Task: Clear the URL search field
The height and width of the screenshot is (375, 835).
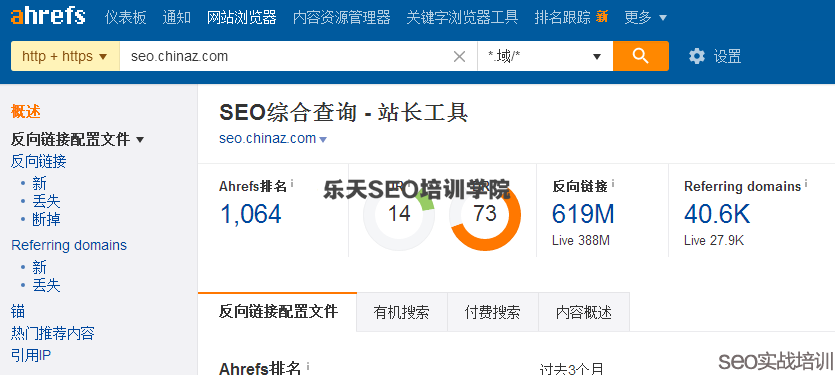Action: pyautogui.click(x=459, y=56)
